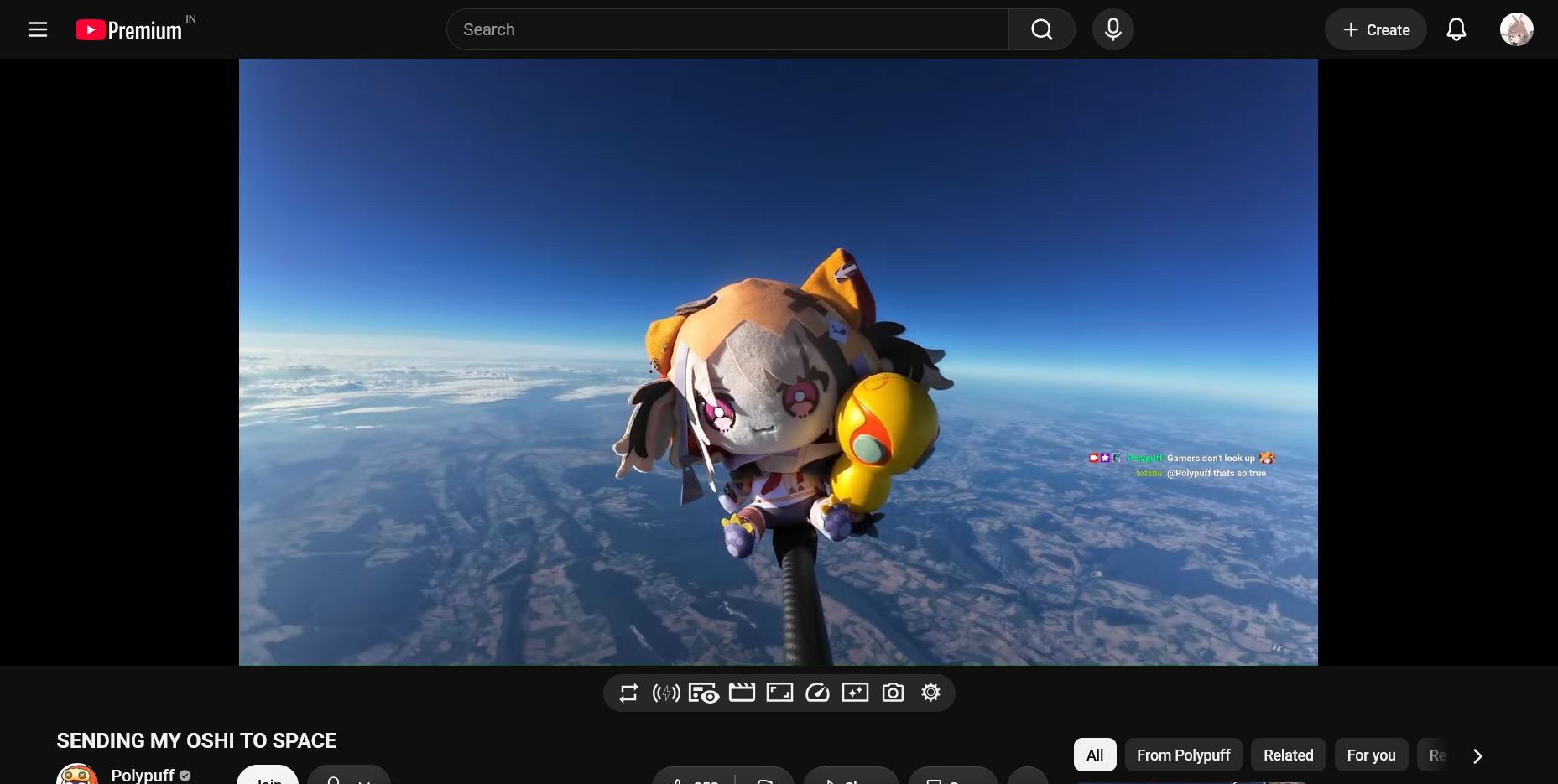1558x784 pixels.
Task: Click the video title SENDING MY OSHI TO SPACE
Action: click(x=196, y=740)
